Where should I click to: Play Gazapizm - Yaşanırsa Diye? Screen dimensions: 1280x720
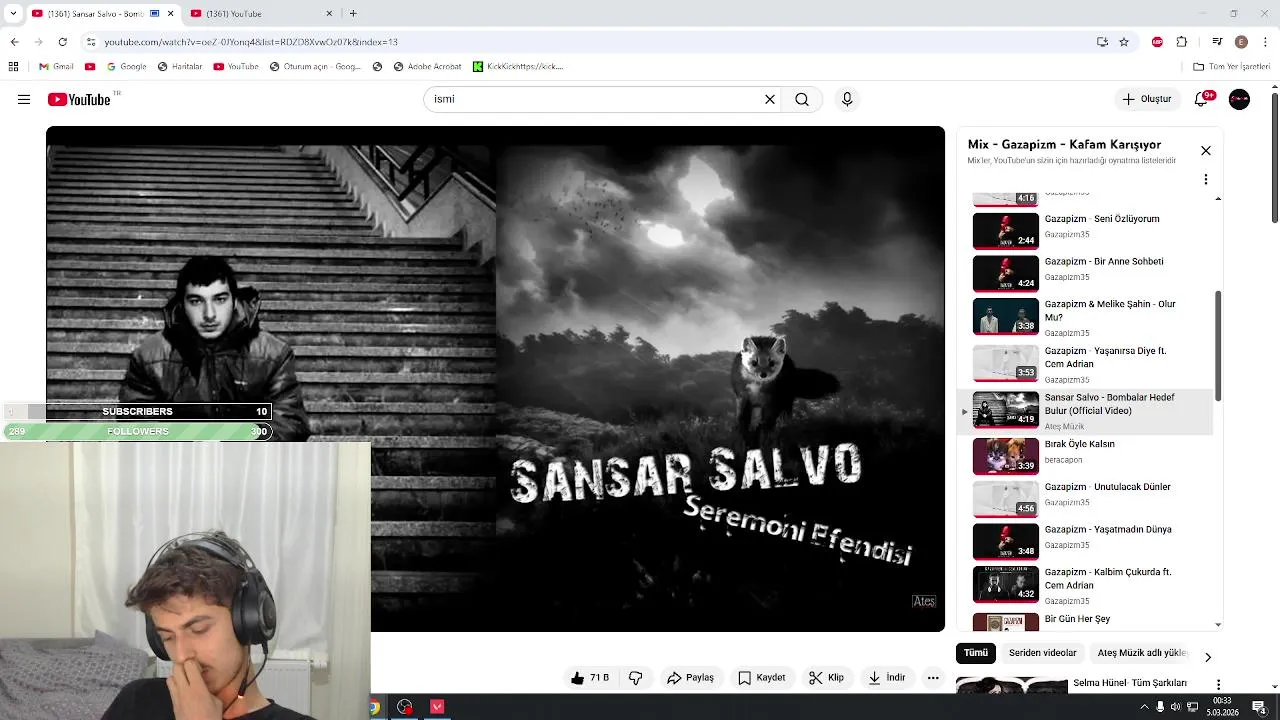[1085, 364]
